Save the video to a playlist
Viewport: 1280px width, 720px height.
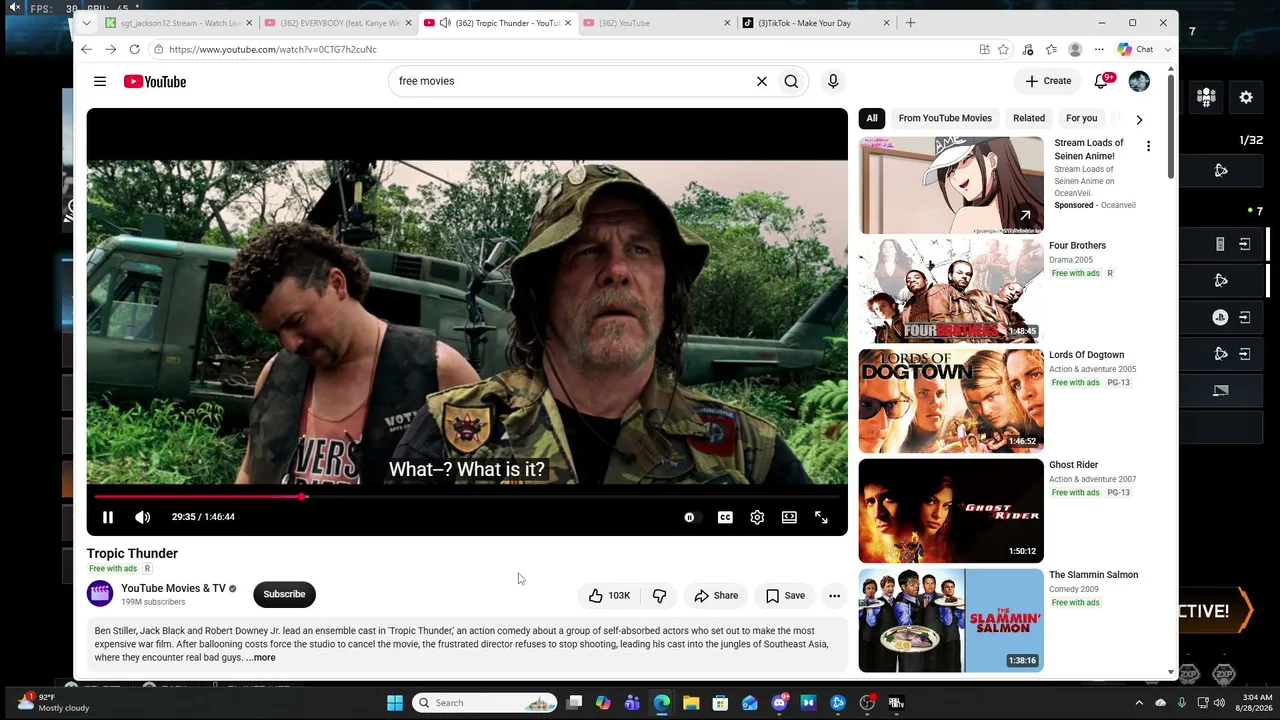coord(785,596)
